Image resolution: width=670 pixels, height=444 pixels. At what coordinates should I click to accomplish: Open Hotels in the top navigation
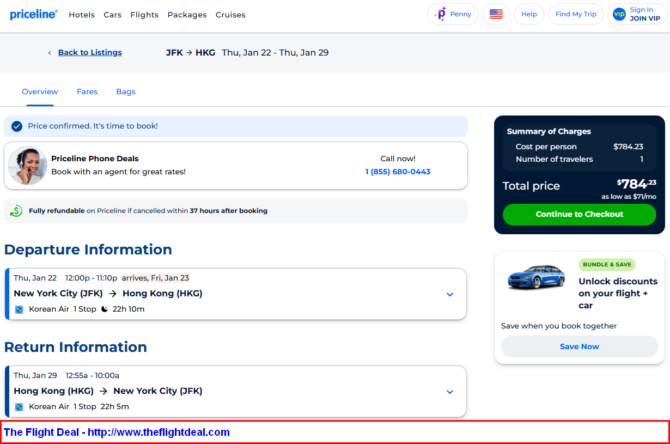click(82, 15)
